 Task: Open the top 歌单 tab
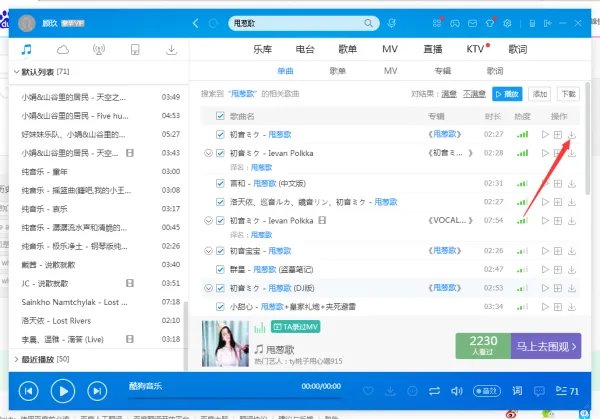[347, 49]
